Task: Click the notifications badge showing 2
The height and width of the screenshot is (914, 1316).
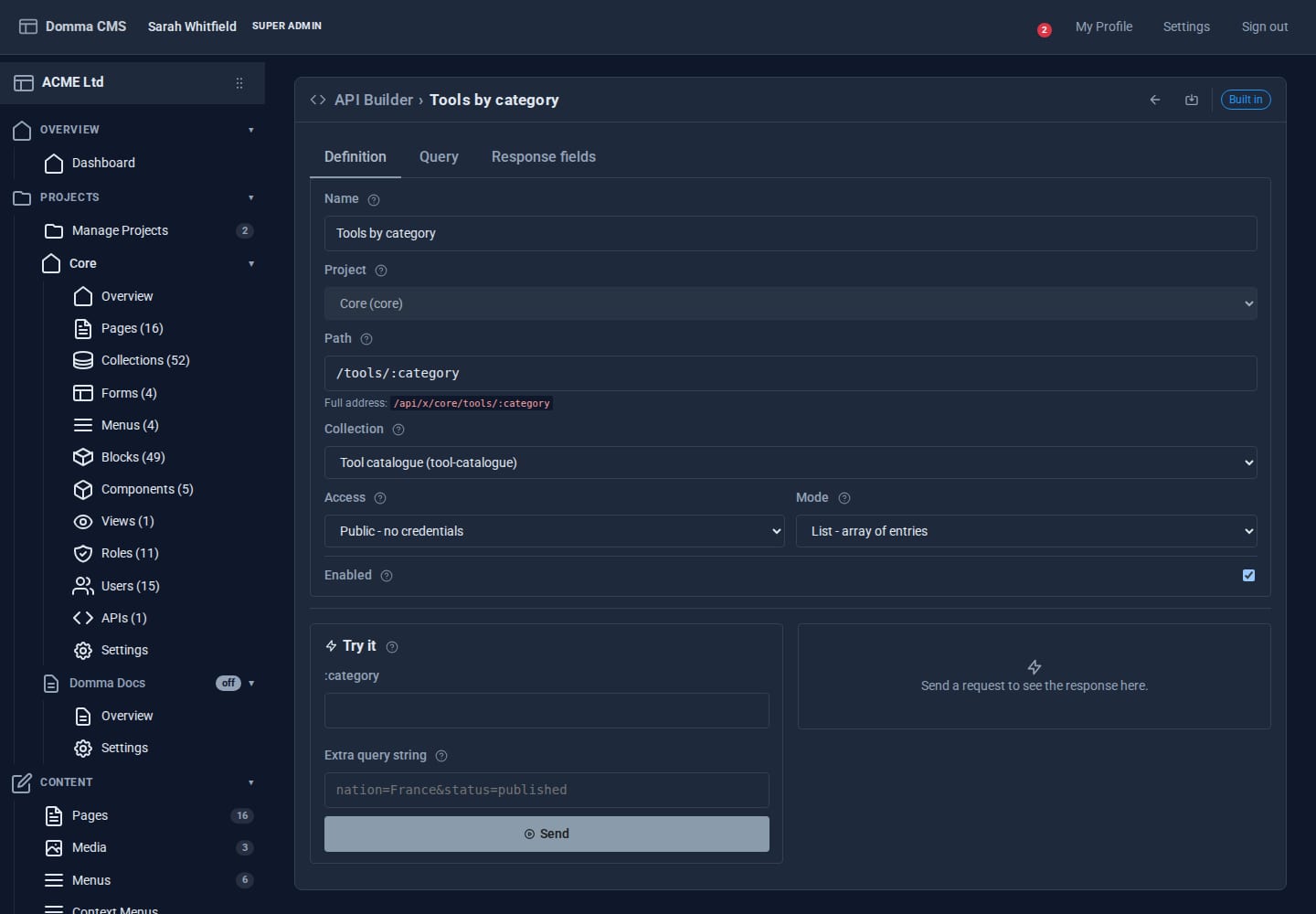Action: (x=1044, y=30)
